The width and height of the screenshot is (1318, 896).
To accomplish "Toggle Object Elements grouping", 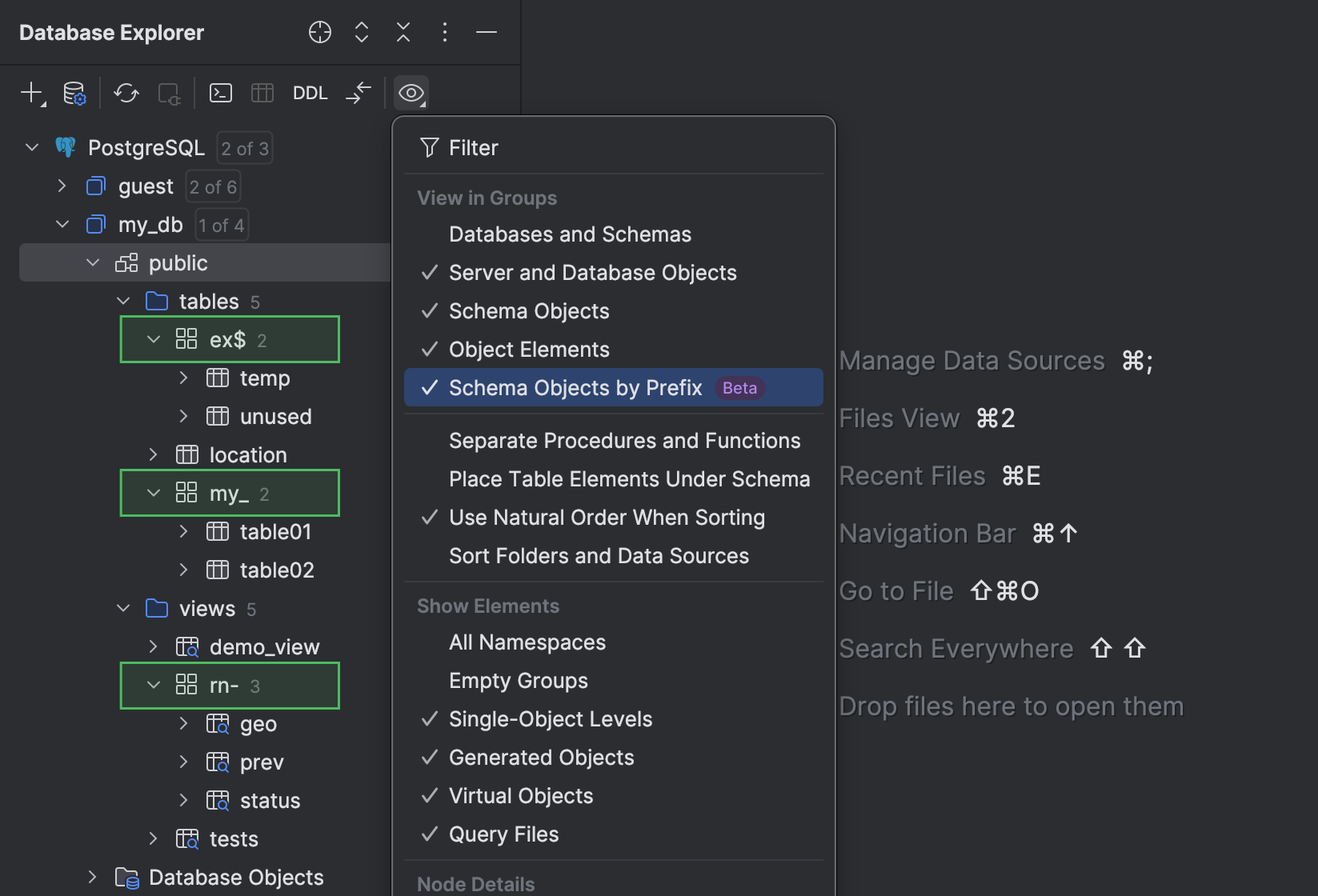I will pyautogui.click(x=613, y=350).
